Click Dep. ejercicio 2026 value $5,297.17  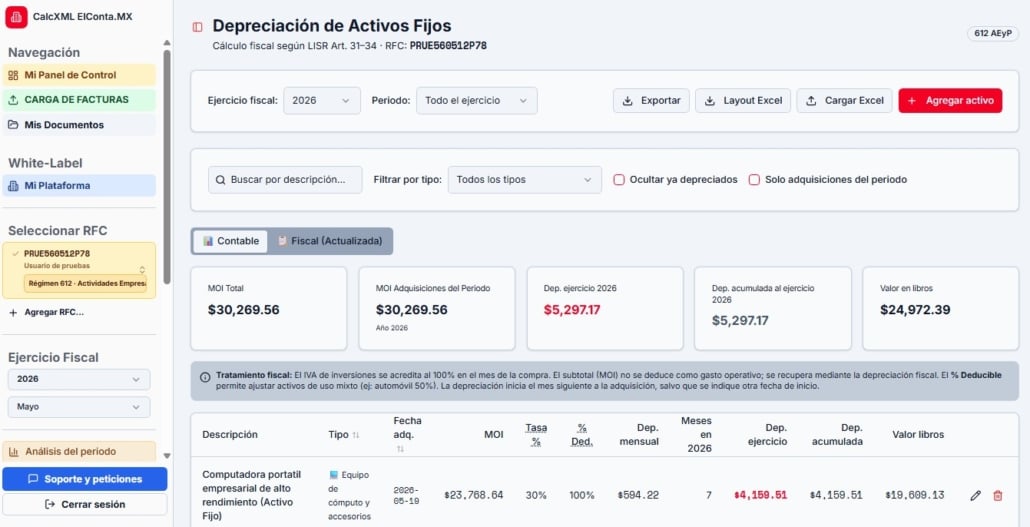[x=572, y=309]
